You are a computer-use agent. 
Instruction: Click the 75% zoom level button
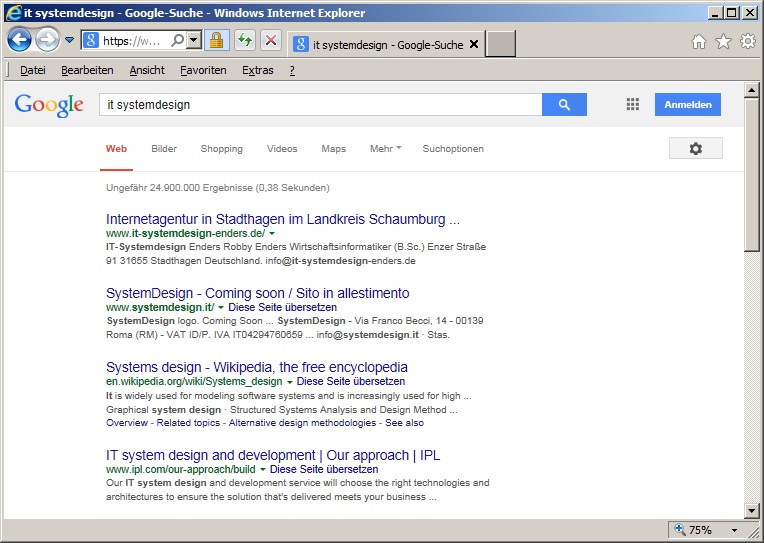pos(700,530)
